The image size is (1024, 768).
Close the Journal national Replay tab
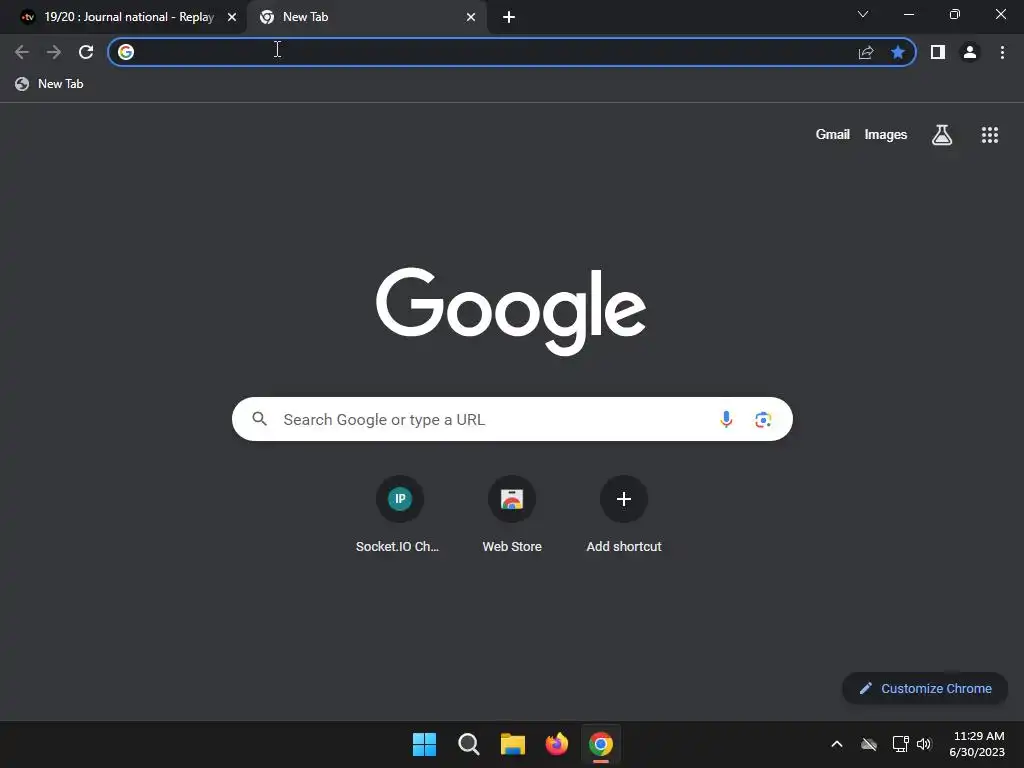[232, 17]
